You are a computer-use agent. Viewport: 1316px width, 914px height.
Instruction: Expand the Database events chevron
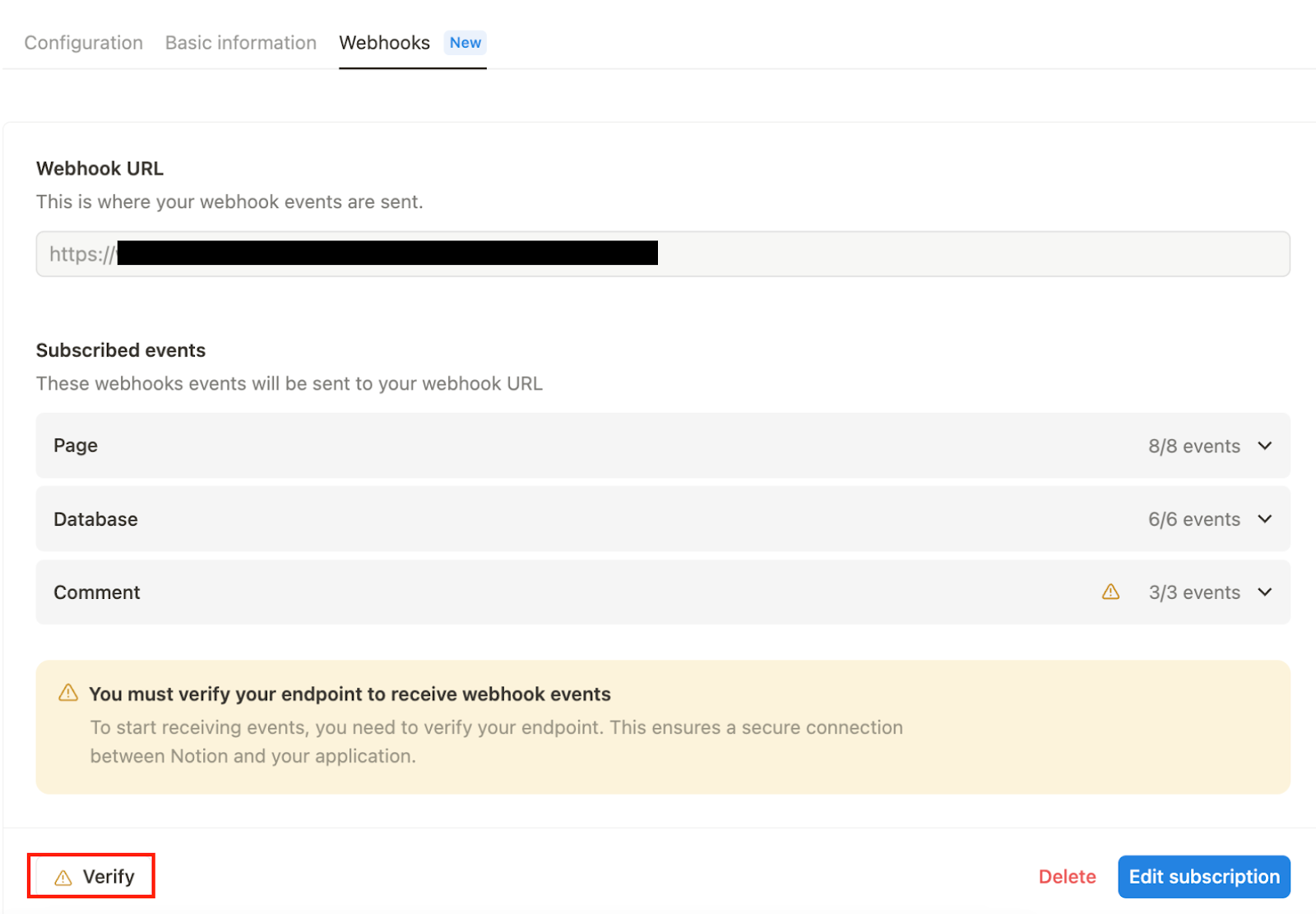[x=1265, y=519]
